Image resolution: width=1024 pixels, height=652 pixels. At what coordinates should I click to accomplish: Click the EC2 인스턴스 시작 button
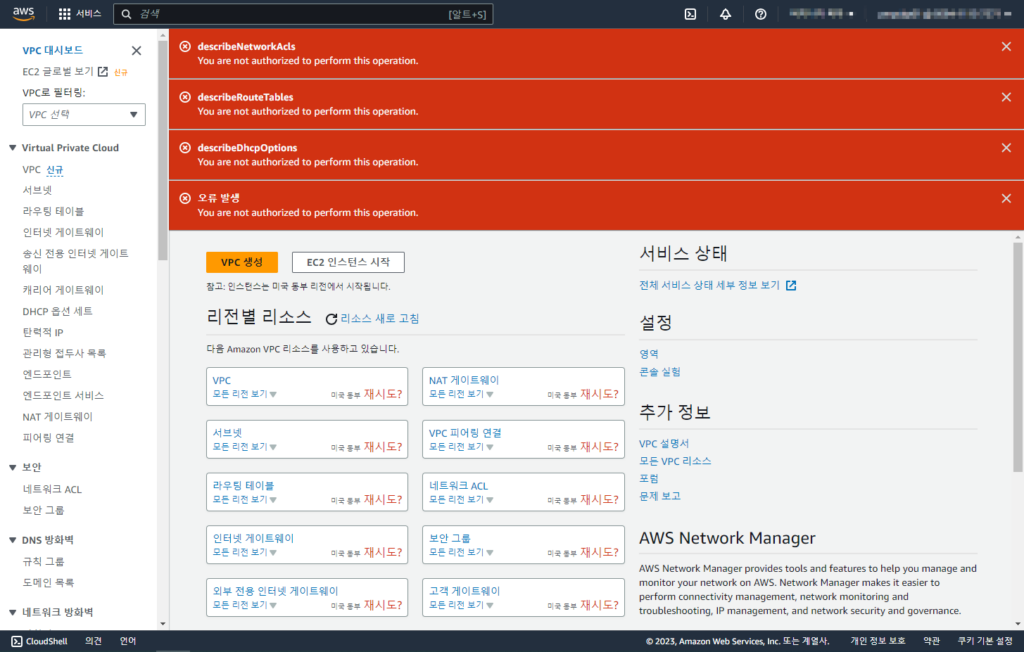click(348, 262)
